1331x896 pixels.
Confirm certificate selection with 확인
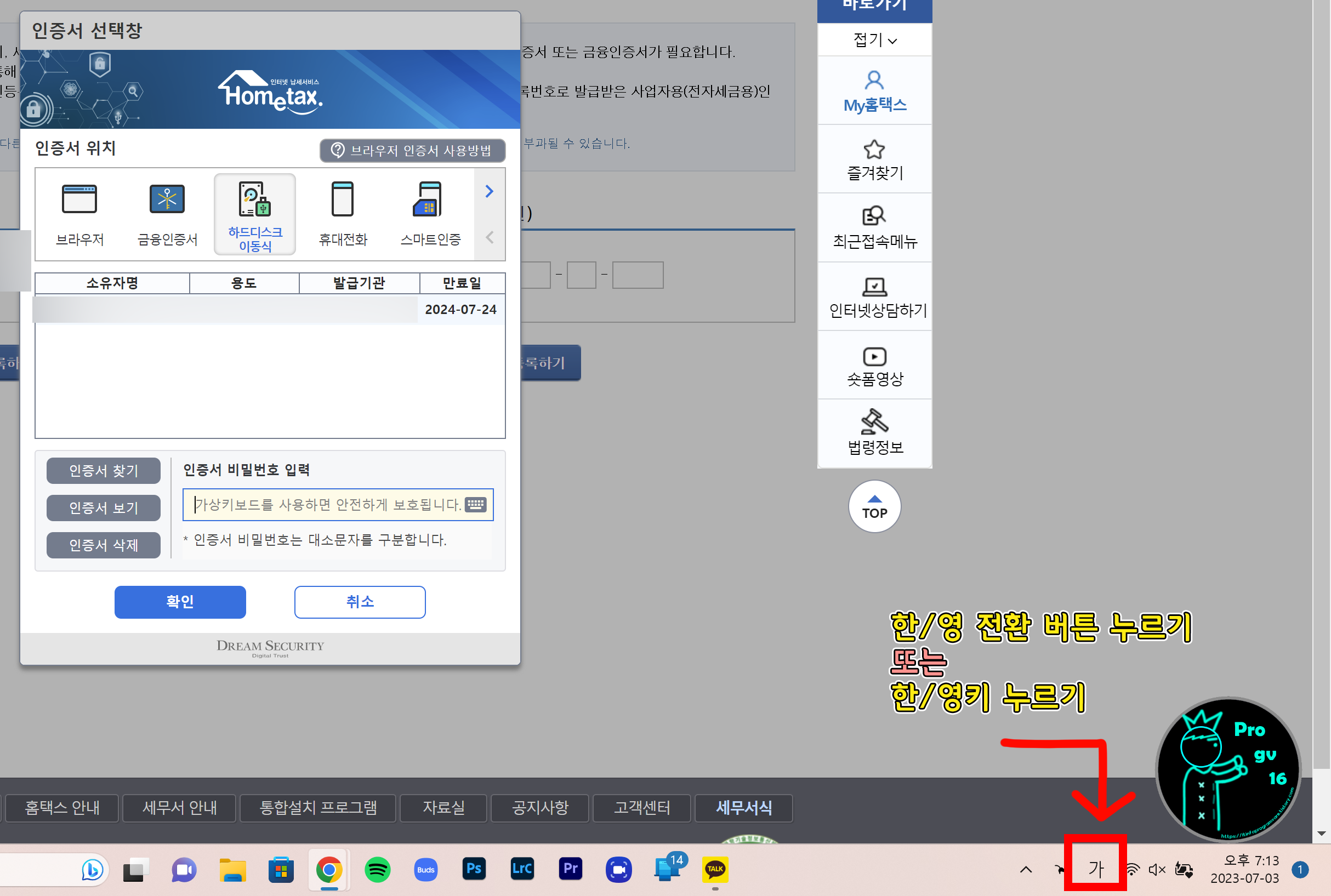click(x=179, y=602)
